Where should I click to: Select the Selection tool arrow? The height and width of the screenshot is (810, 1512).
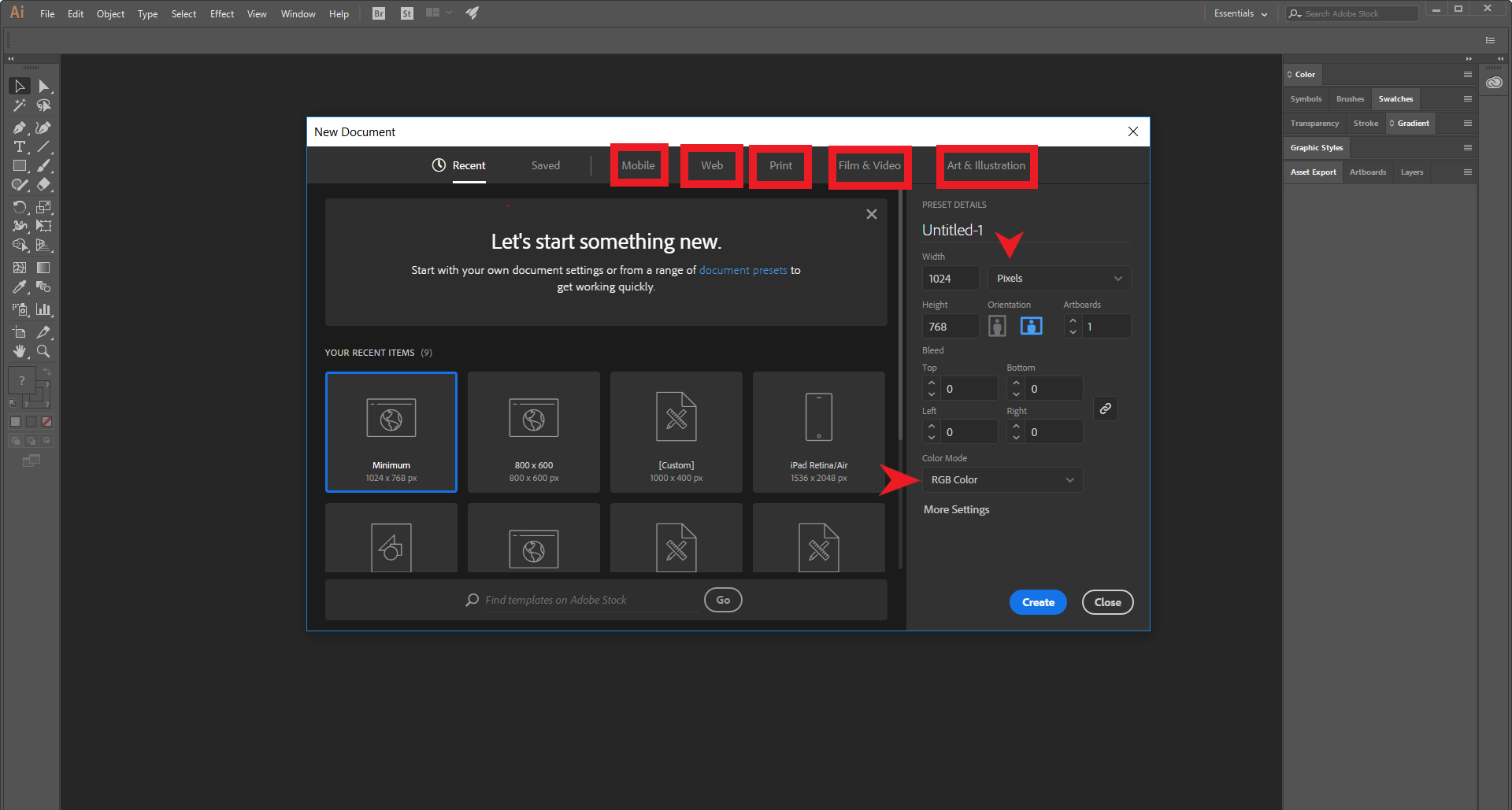tap(20, 86)
